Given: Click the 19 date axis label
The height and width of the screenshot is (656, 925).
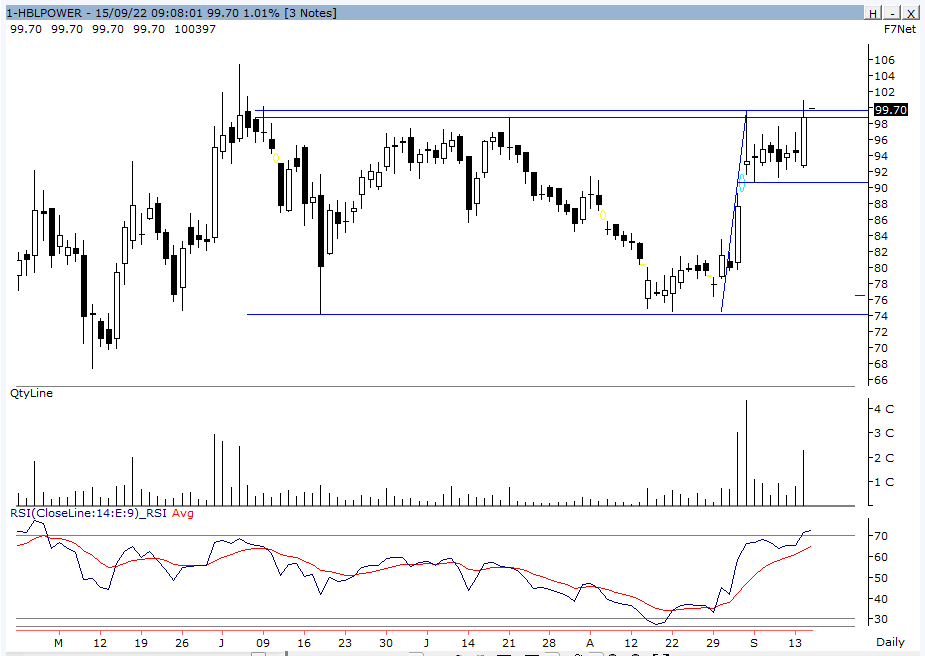Looking at the screenshot, I should pos(140,643).
